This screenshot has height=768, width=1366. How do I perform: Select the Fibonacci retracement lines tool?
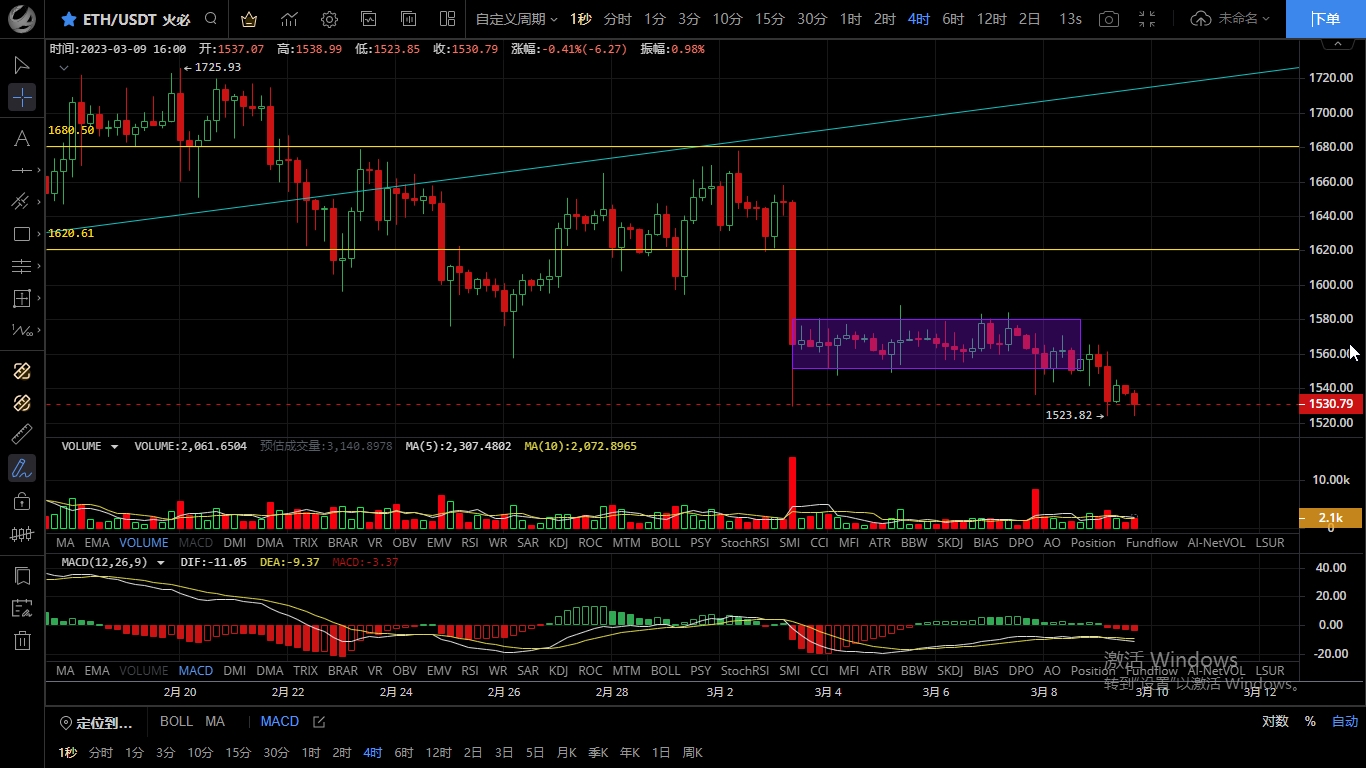tap(20, 266)
